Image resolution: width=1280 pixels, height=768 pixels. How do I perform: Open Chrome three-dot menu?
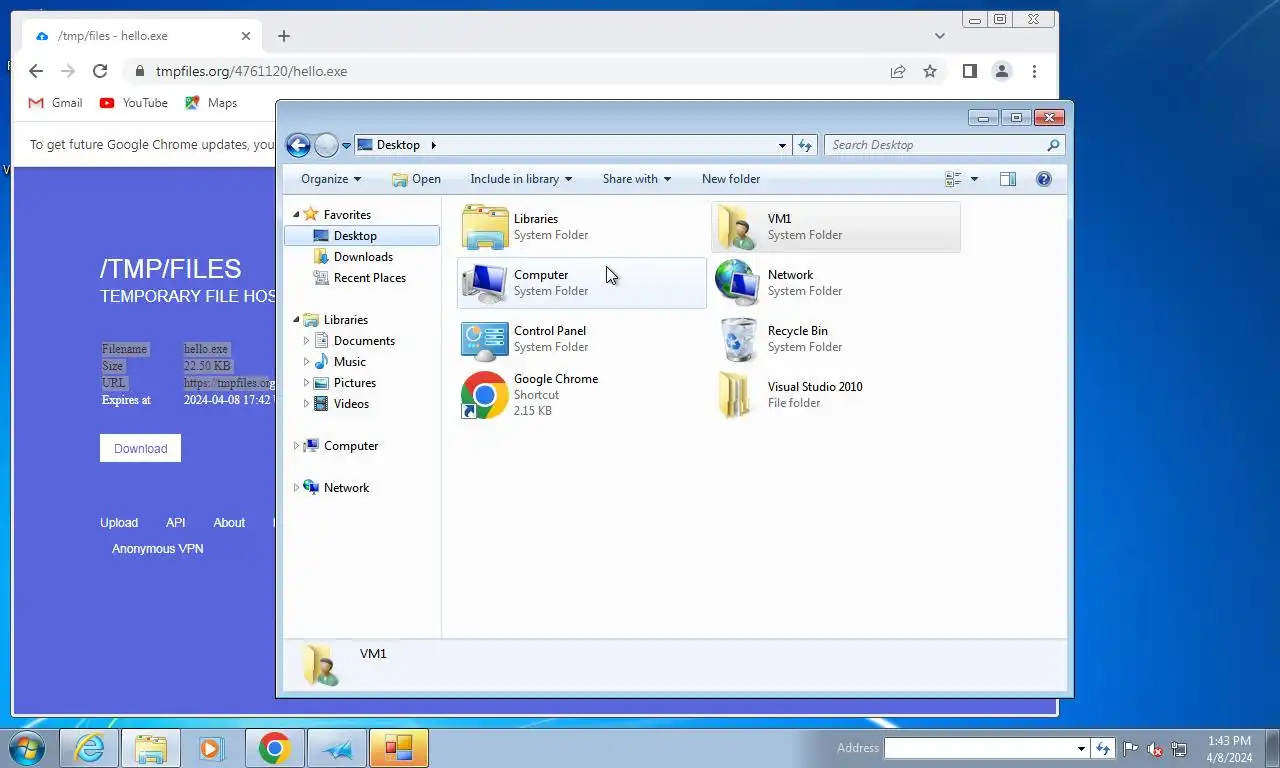tap(1034, 71)
